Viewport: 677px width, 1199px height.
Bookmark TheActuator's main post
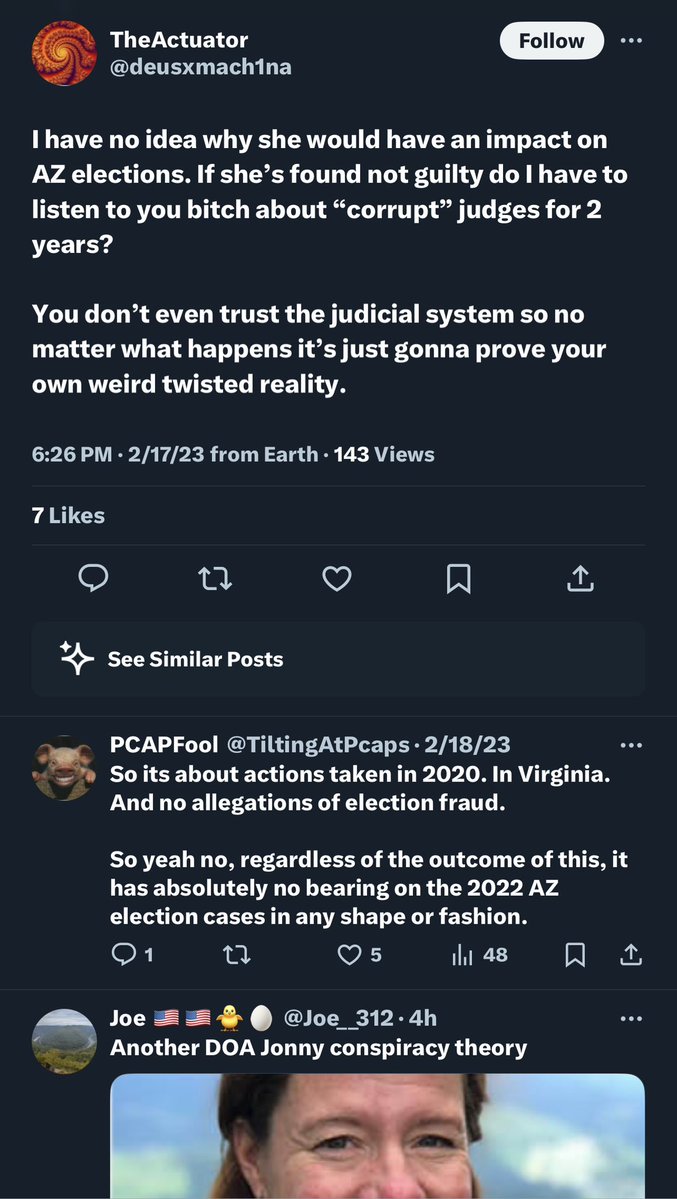click(459, 577)
